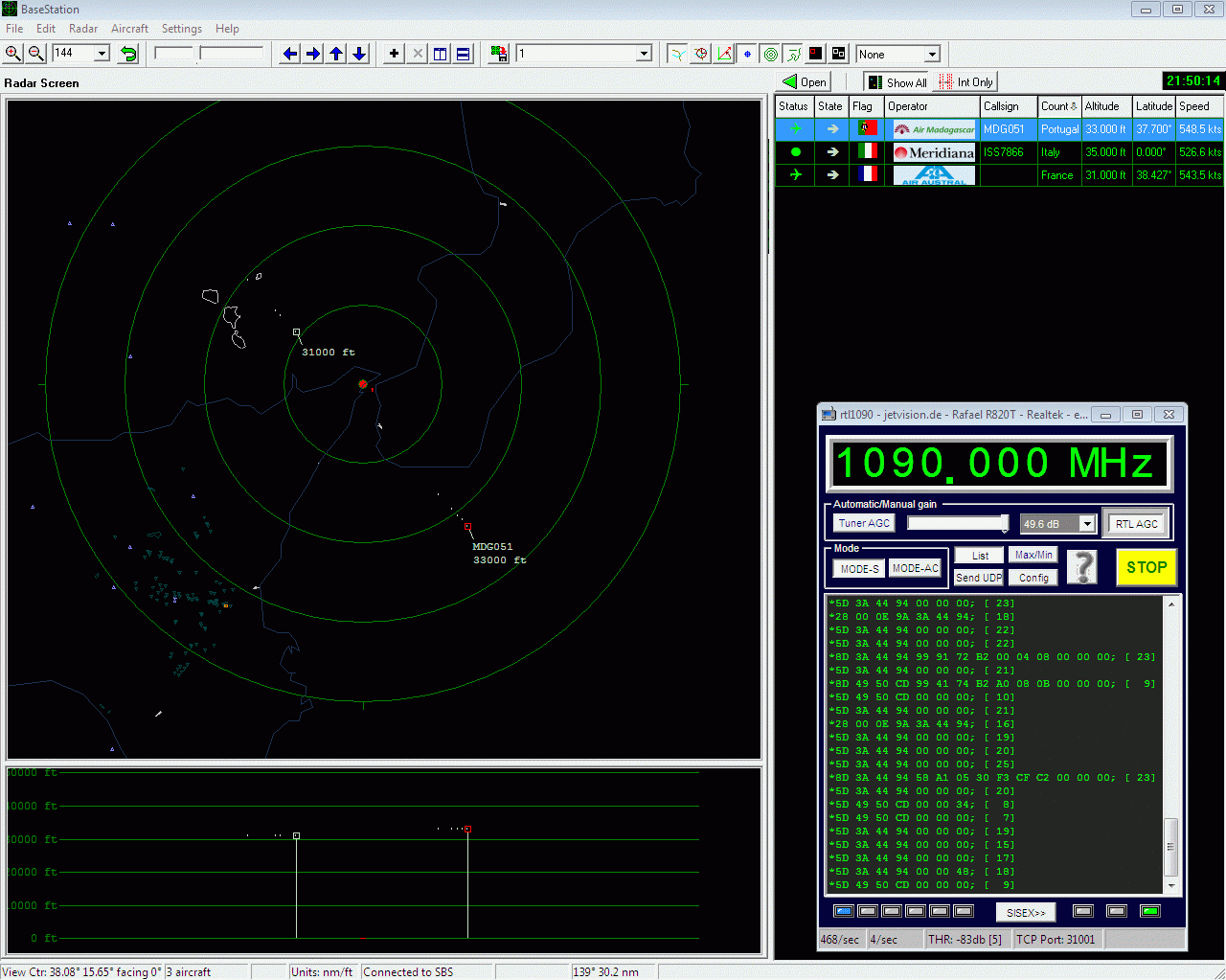Click the blue left pan arrow icon

289,54
